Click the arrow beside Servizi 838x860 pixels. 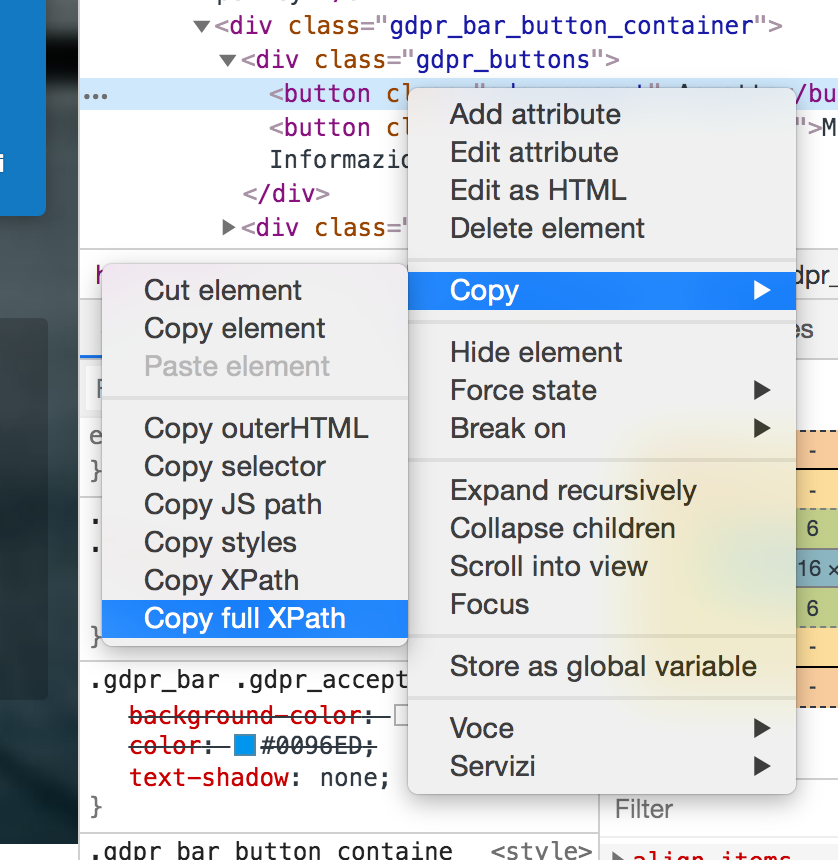tap(762, 766)
